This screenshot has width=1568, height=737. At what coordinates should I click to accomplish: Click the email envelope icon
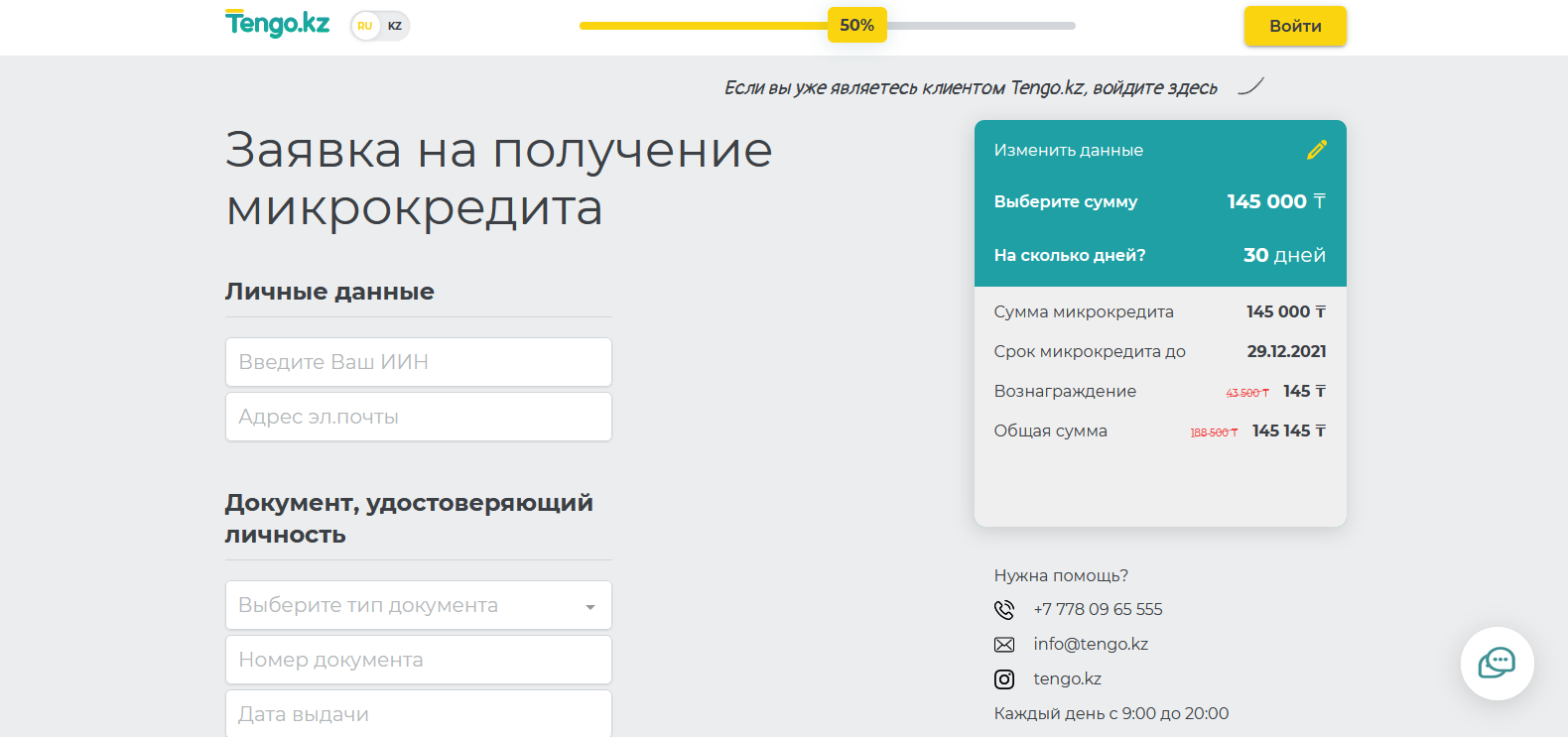click(x=1004, y=645)
